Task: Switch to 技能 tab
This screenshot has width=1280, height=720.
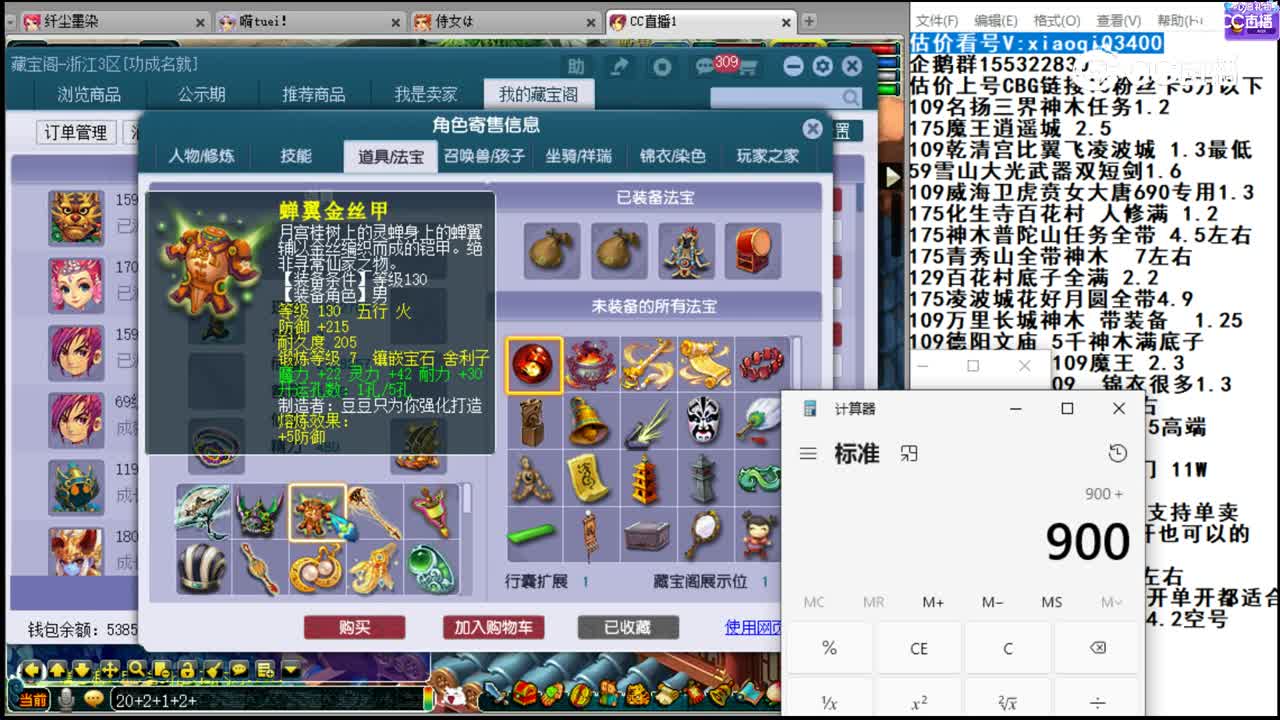Action: pyautogui.click(x=296, y=156)
